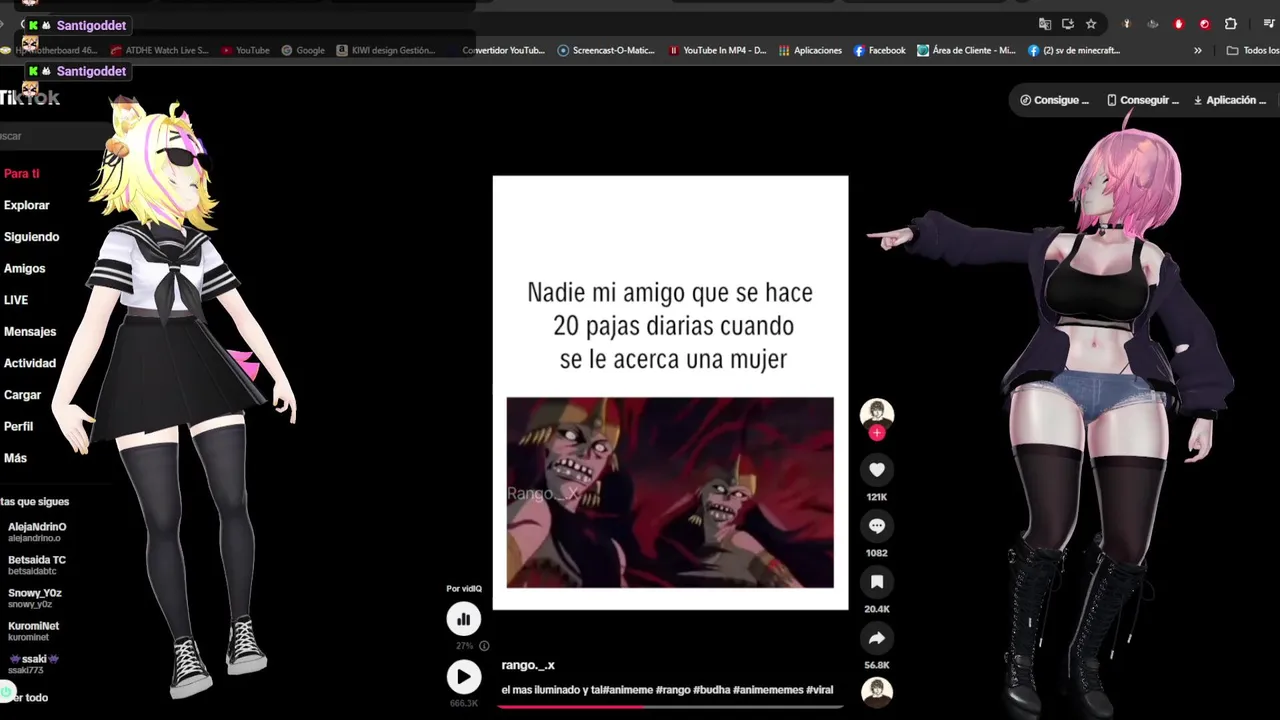Seek along the video progress bar

[670, 706]
